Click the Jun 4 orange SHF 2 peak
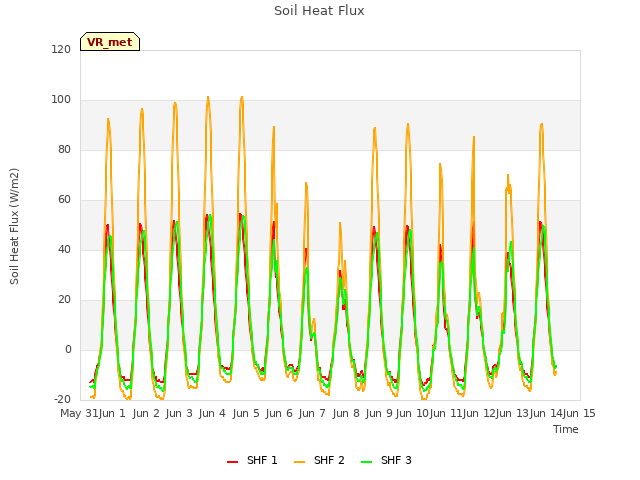Image resolution: width=640 pixels, height=480 pixels. [208, 98]
